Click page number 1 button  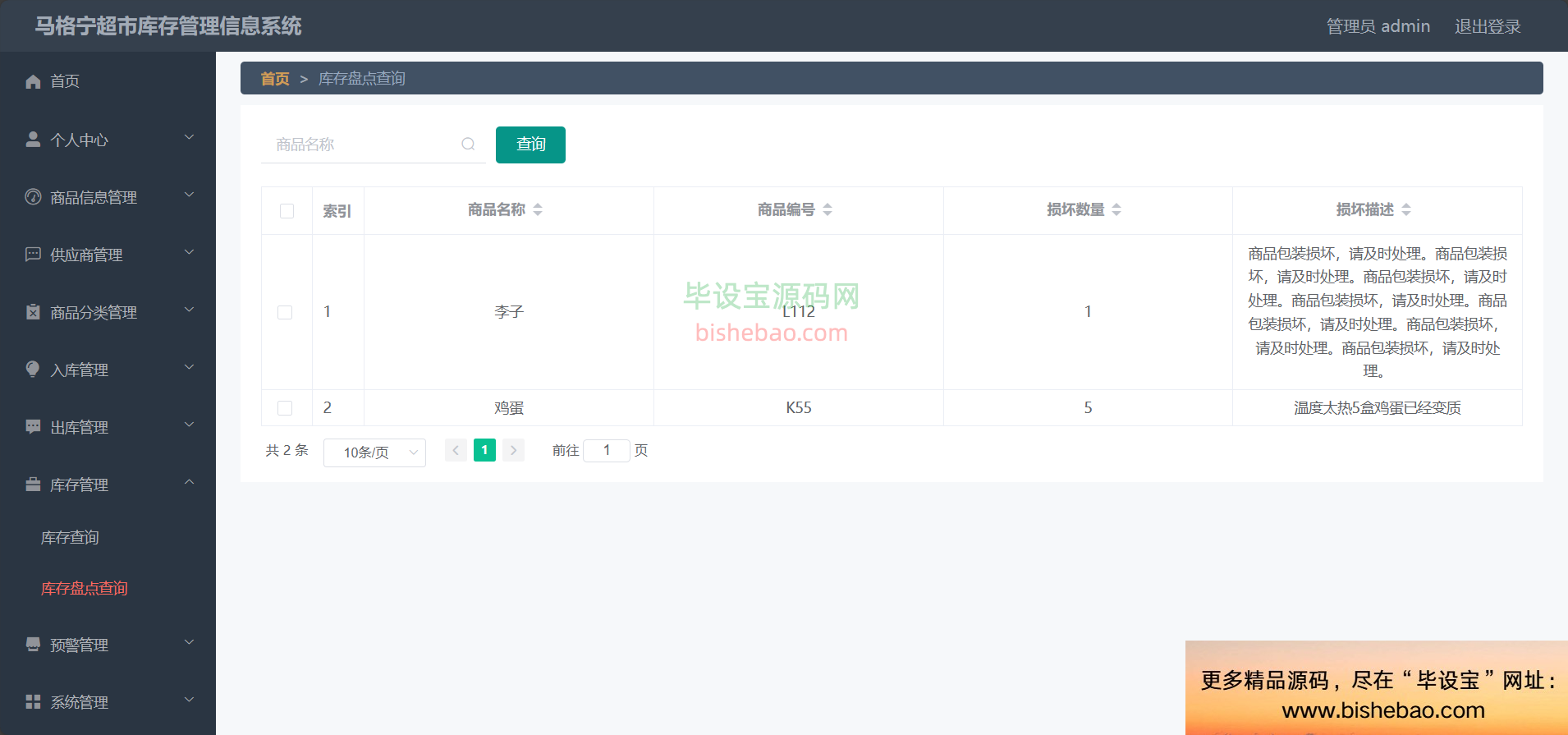coord(484,450)
